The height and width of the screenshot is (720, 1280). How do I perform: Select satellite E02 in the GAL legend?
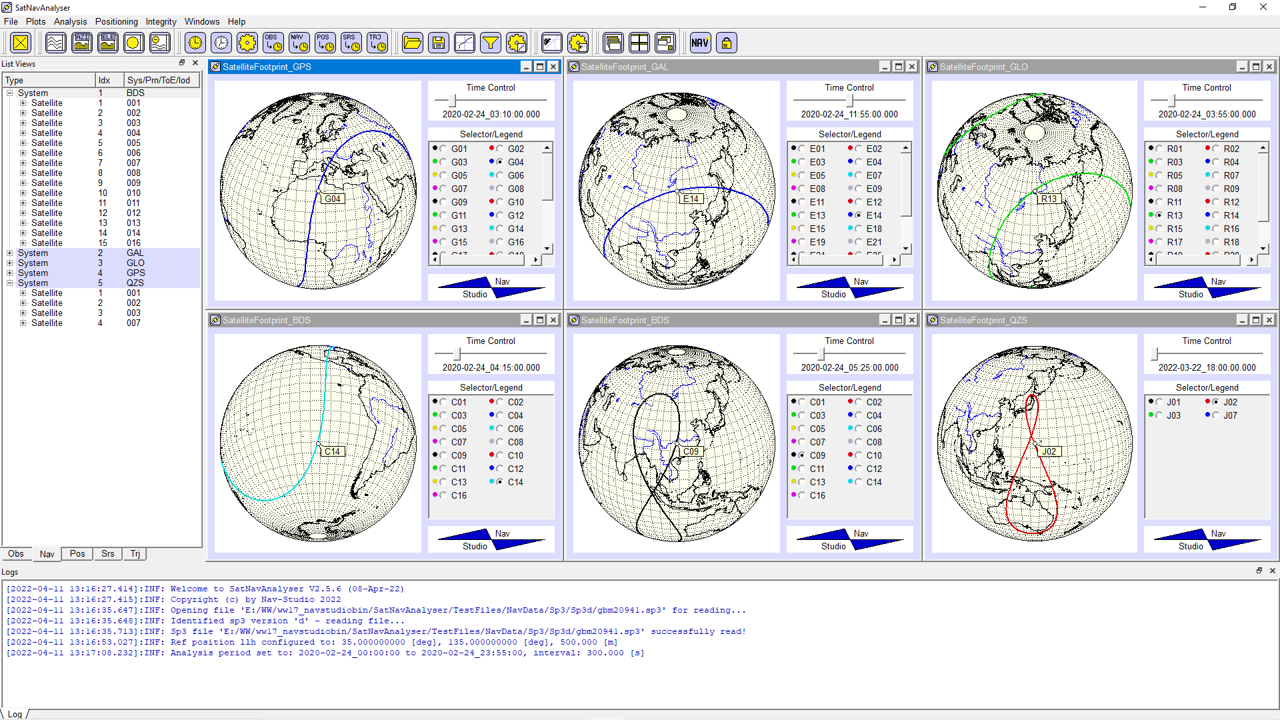click(x=859, y=149)
